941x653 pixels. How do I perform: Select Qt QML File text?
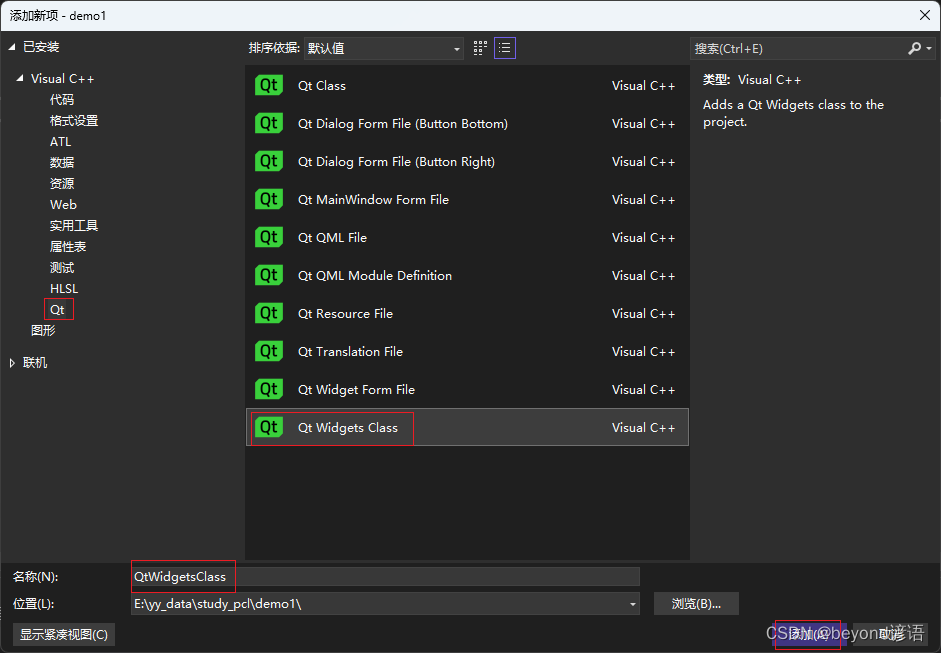[332, 238]
